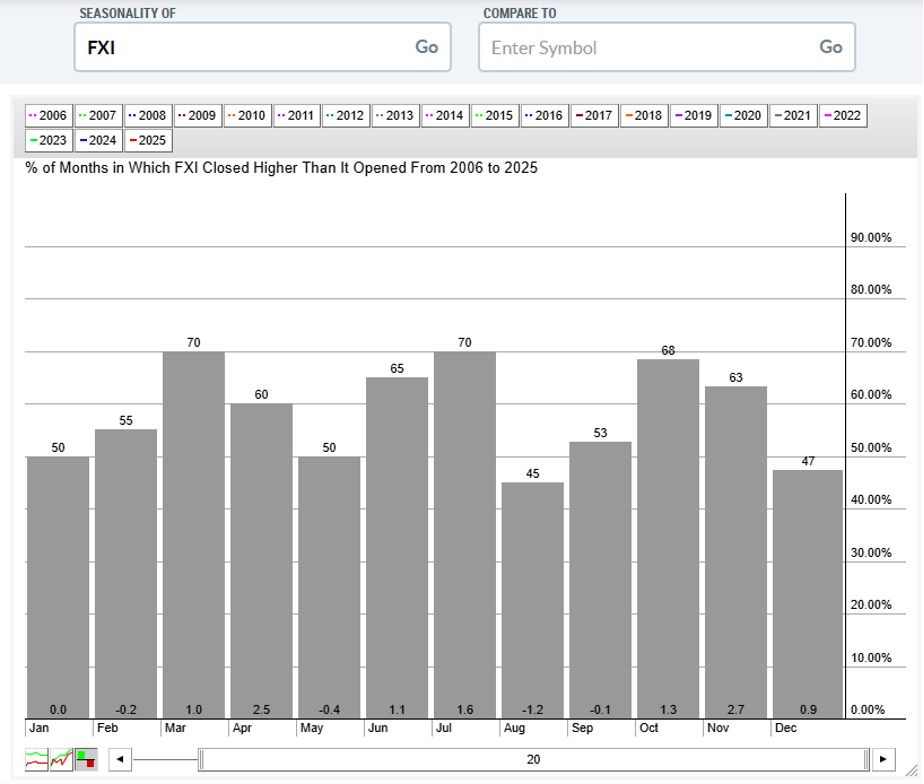The image size is (924, 784).
Task: Focus the Enter Symbol compare field
Action: [x=645, y=47]
